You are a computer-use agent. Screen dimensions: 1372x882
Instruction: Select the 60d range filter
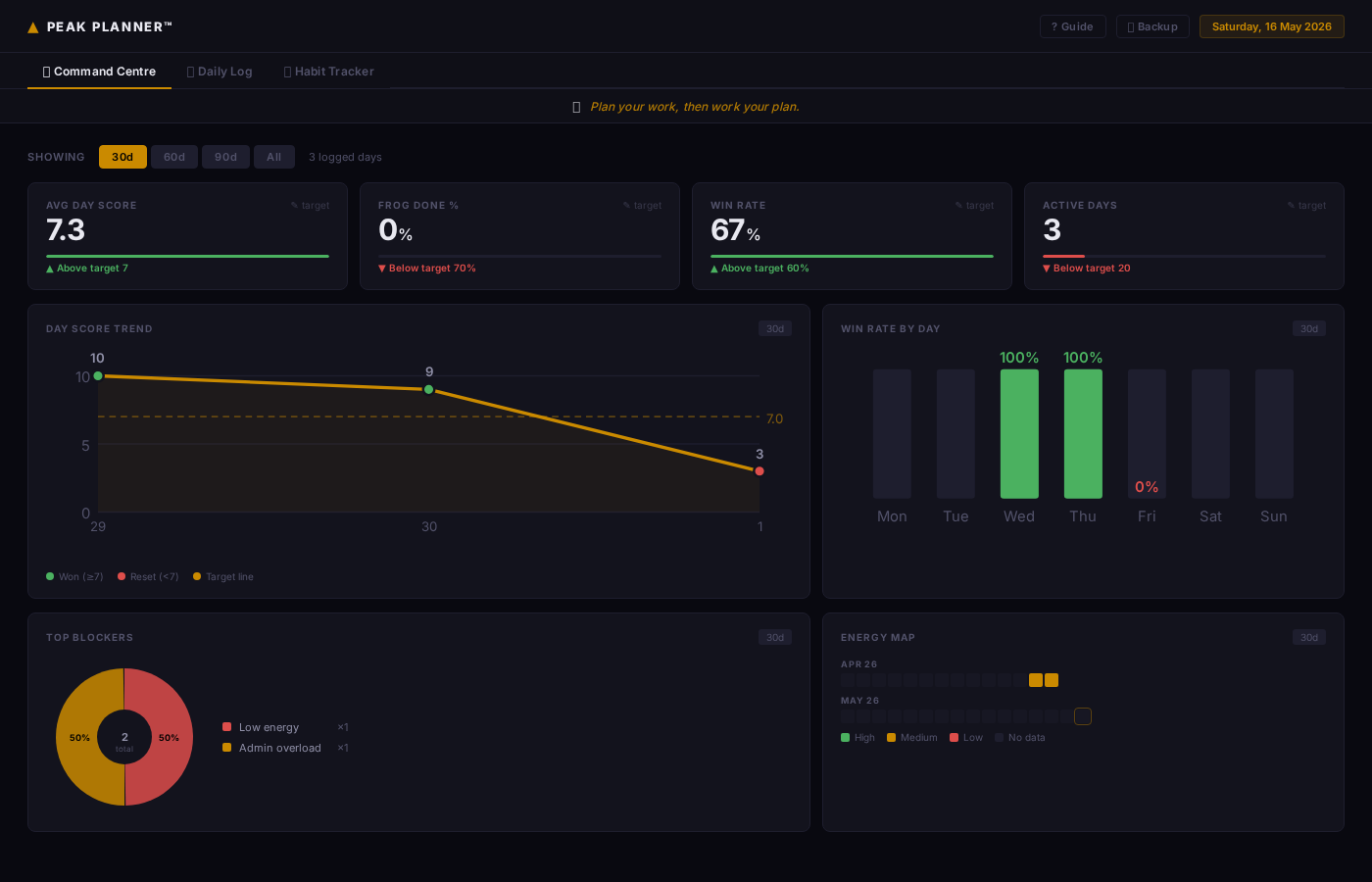coord(174,157)
